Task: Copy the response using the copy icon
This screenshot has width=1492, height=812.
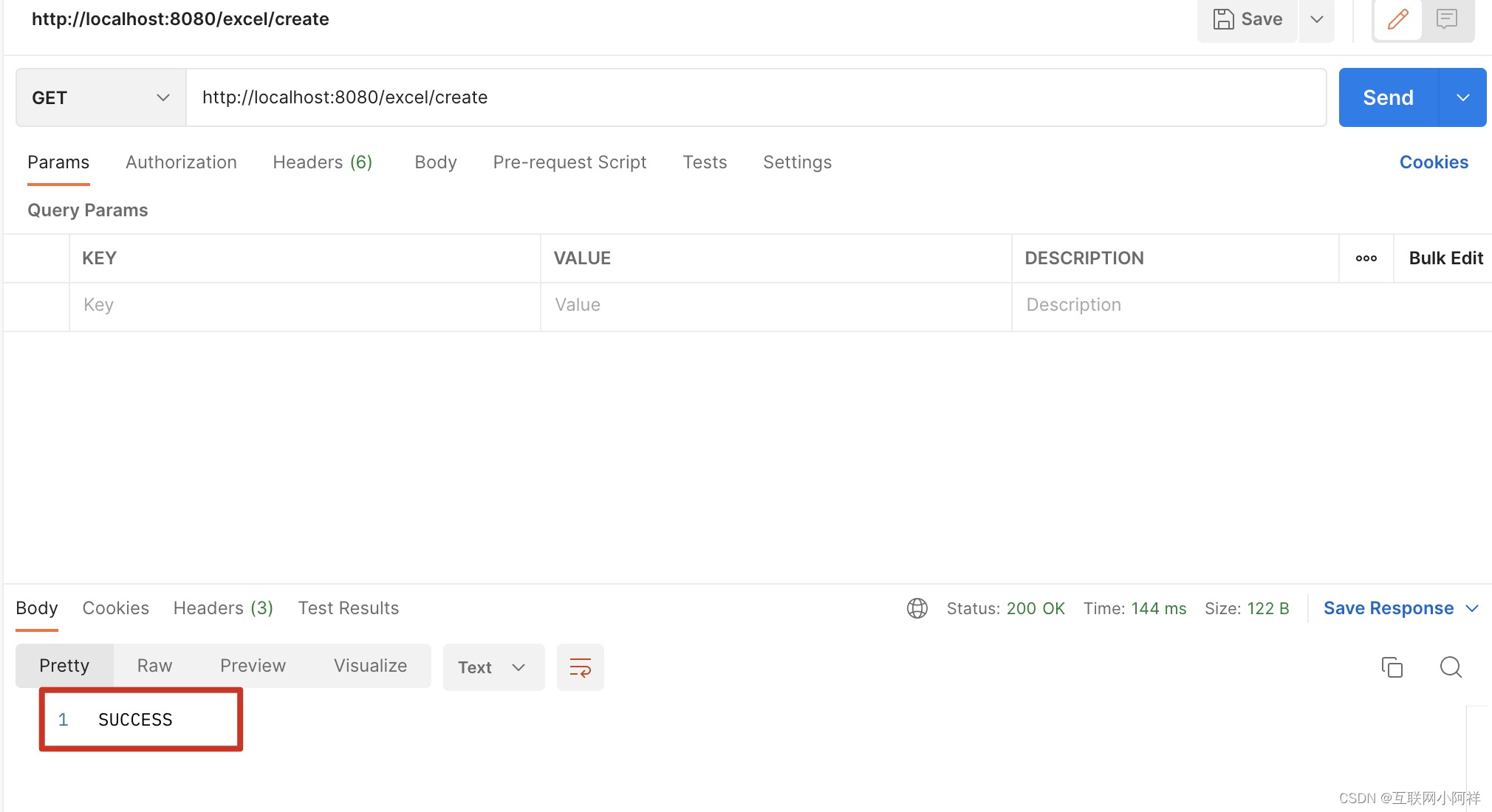Action: [1392, 667]
